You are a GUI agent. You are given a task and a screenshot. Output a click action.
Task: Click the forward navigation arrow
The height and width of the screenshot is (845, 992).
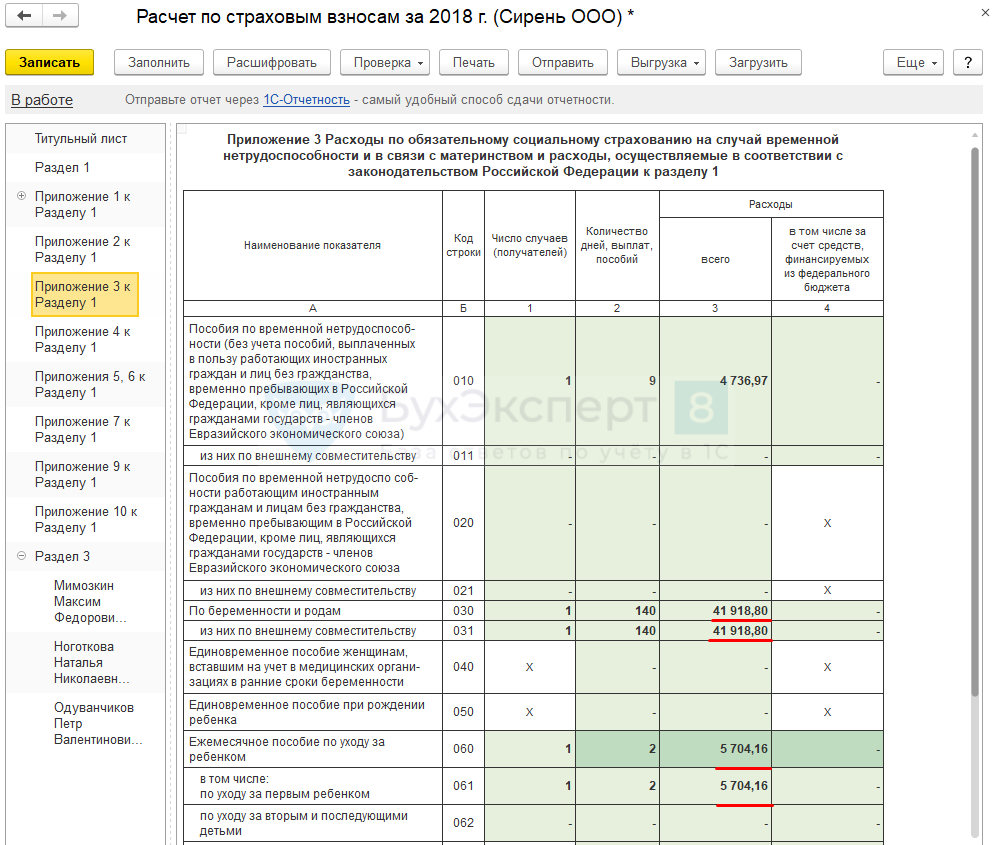point(60,17)
